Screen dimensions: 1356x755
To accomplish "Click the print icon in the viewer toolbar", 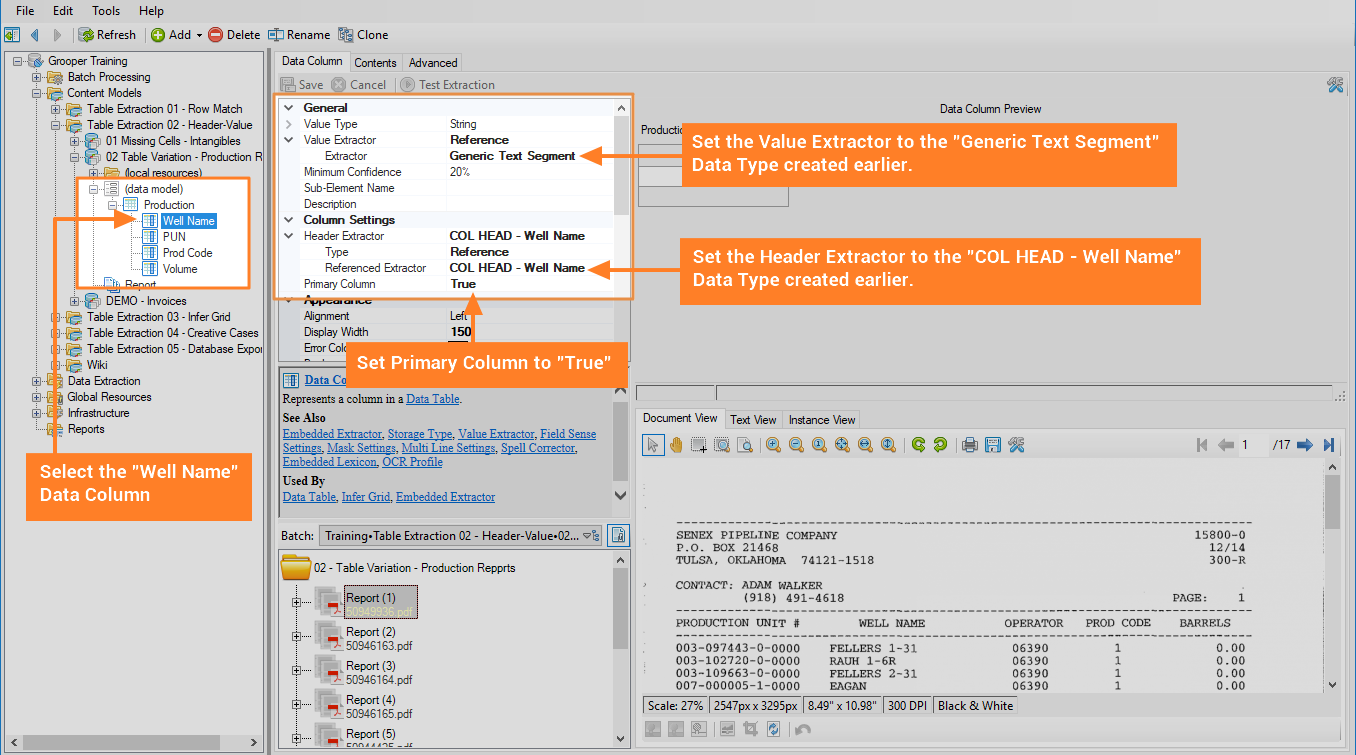I will (x=969, y=445).
